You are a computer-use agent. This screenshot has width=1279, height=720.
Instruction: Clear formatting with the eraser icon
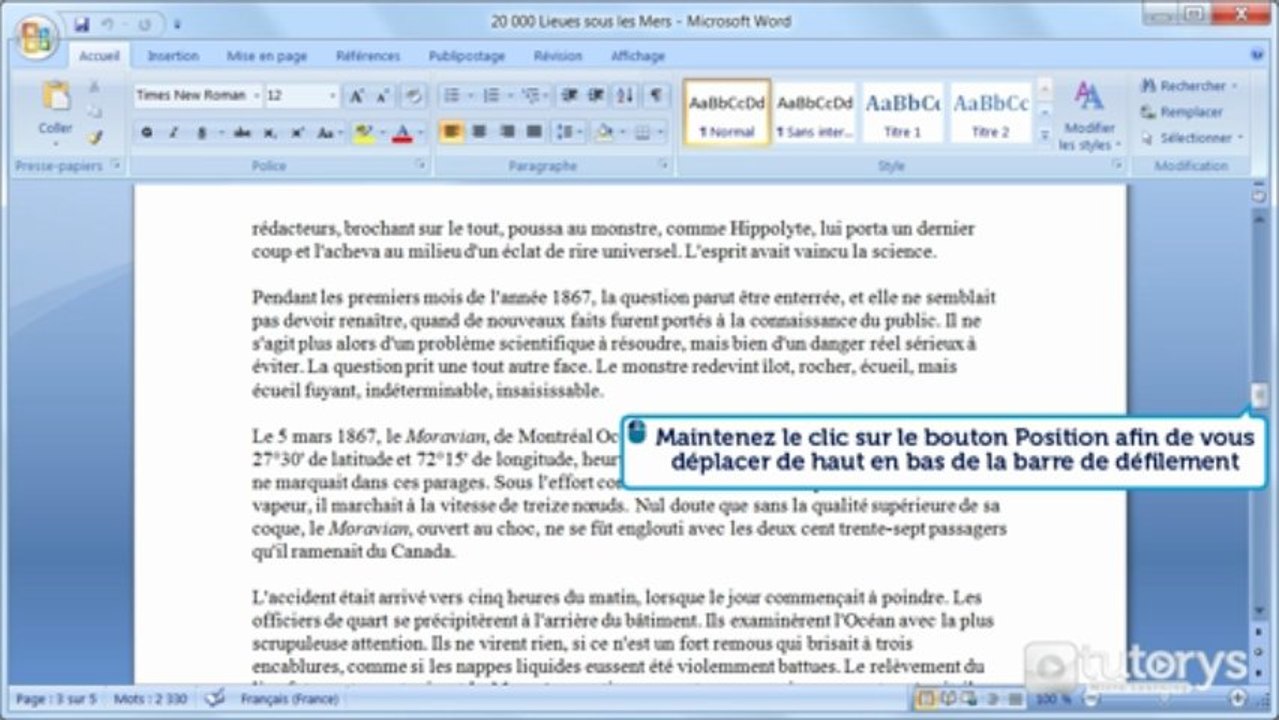(x=413, y=96)
